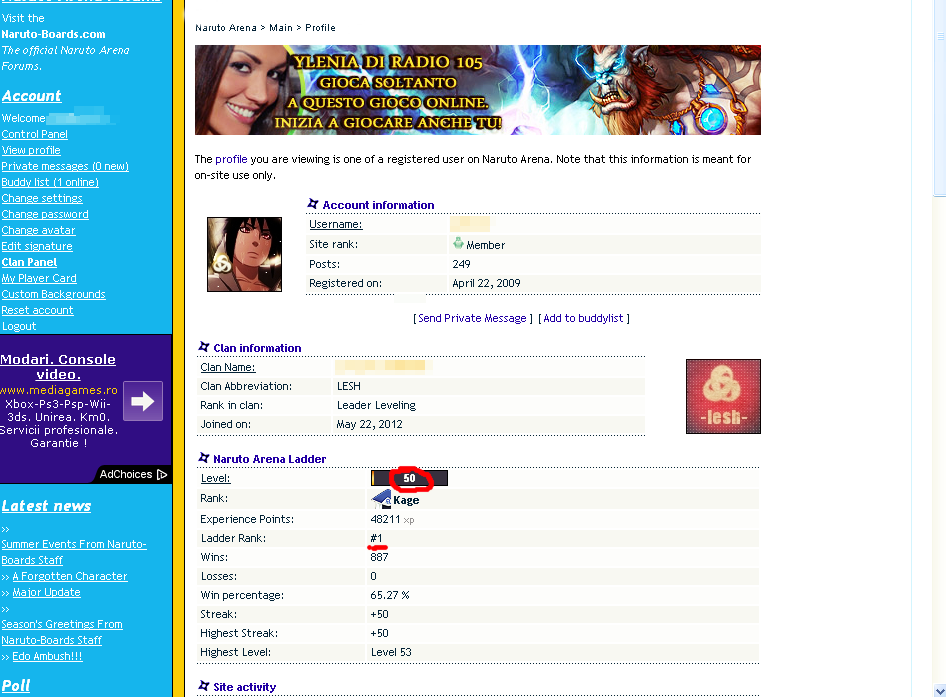Open the Poll section heading
The image size is (946, 697).
(16, 686)
